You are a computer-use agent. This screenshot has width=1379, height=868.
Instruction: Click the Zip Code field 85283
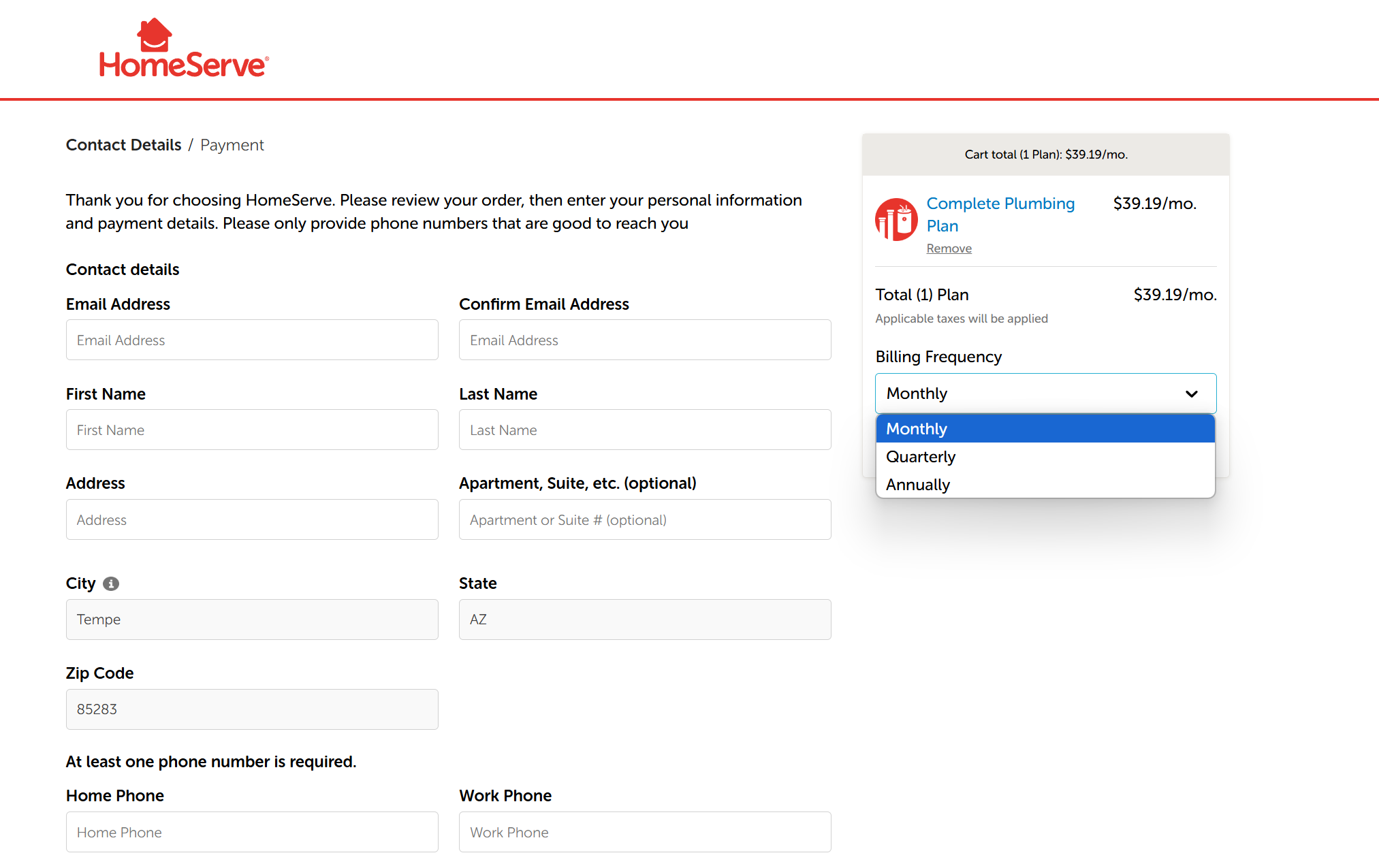[252, 709]
